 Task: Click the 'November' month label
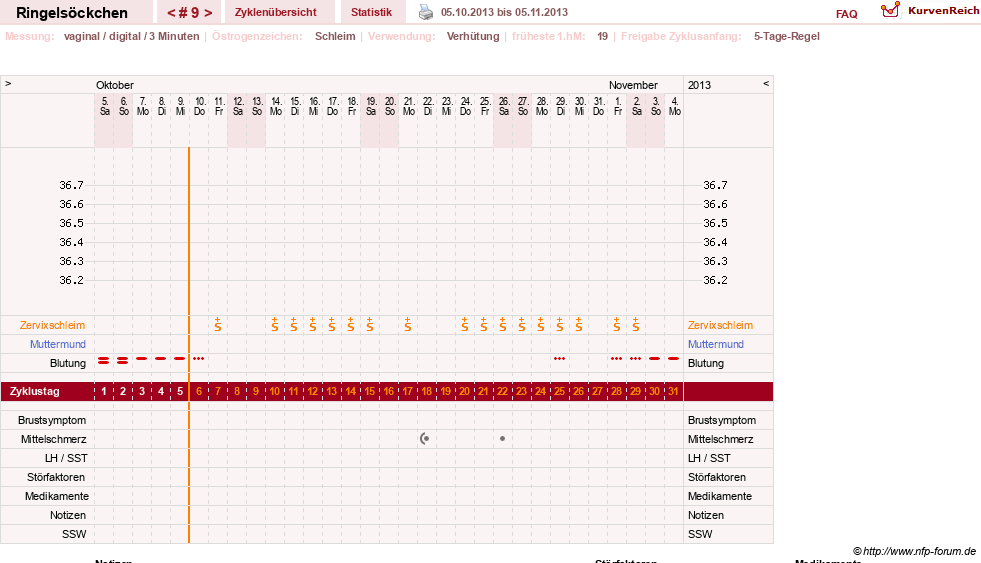(633, 85)
